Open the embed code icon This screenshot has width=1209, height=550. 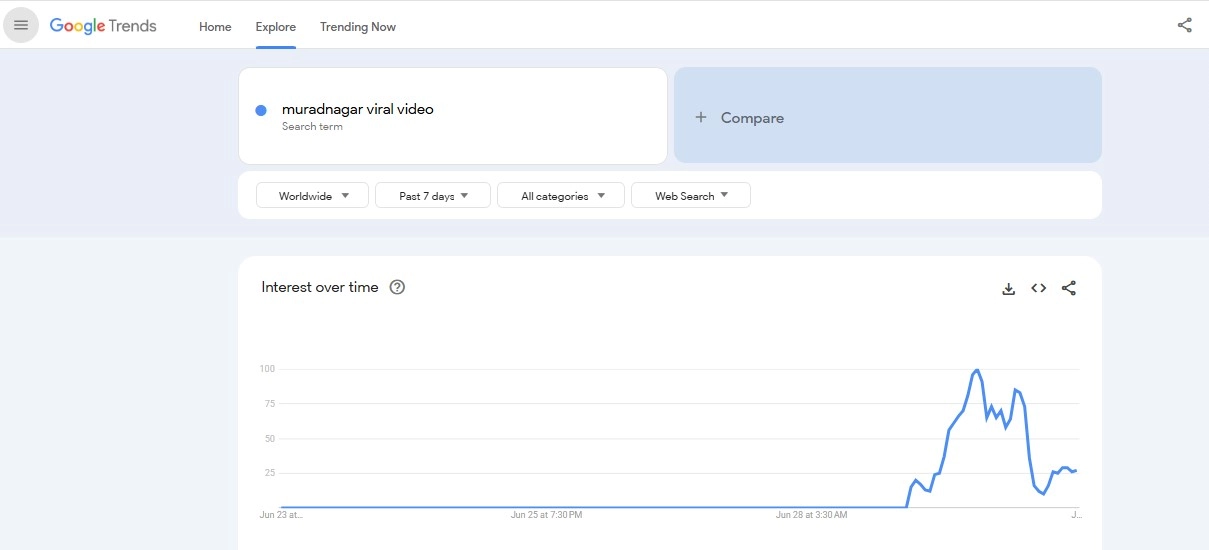[x=1038, y=288]
